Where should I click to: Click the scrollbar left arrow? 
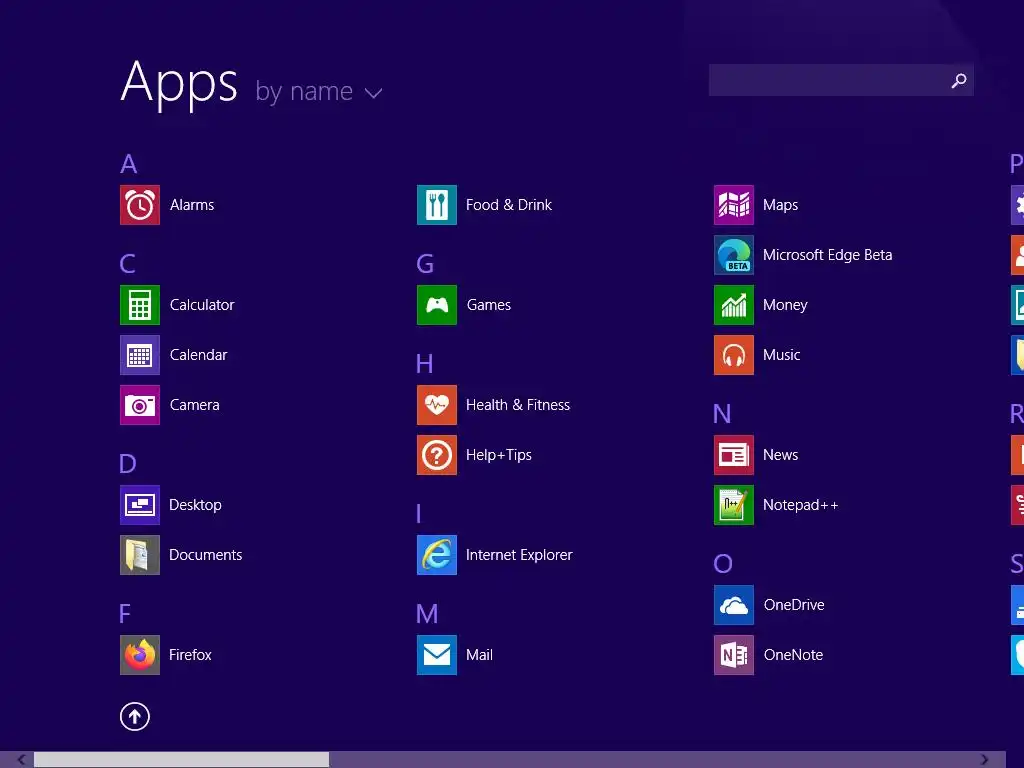tap(22, 760)
